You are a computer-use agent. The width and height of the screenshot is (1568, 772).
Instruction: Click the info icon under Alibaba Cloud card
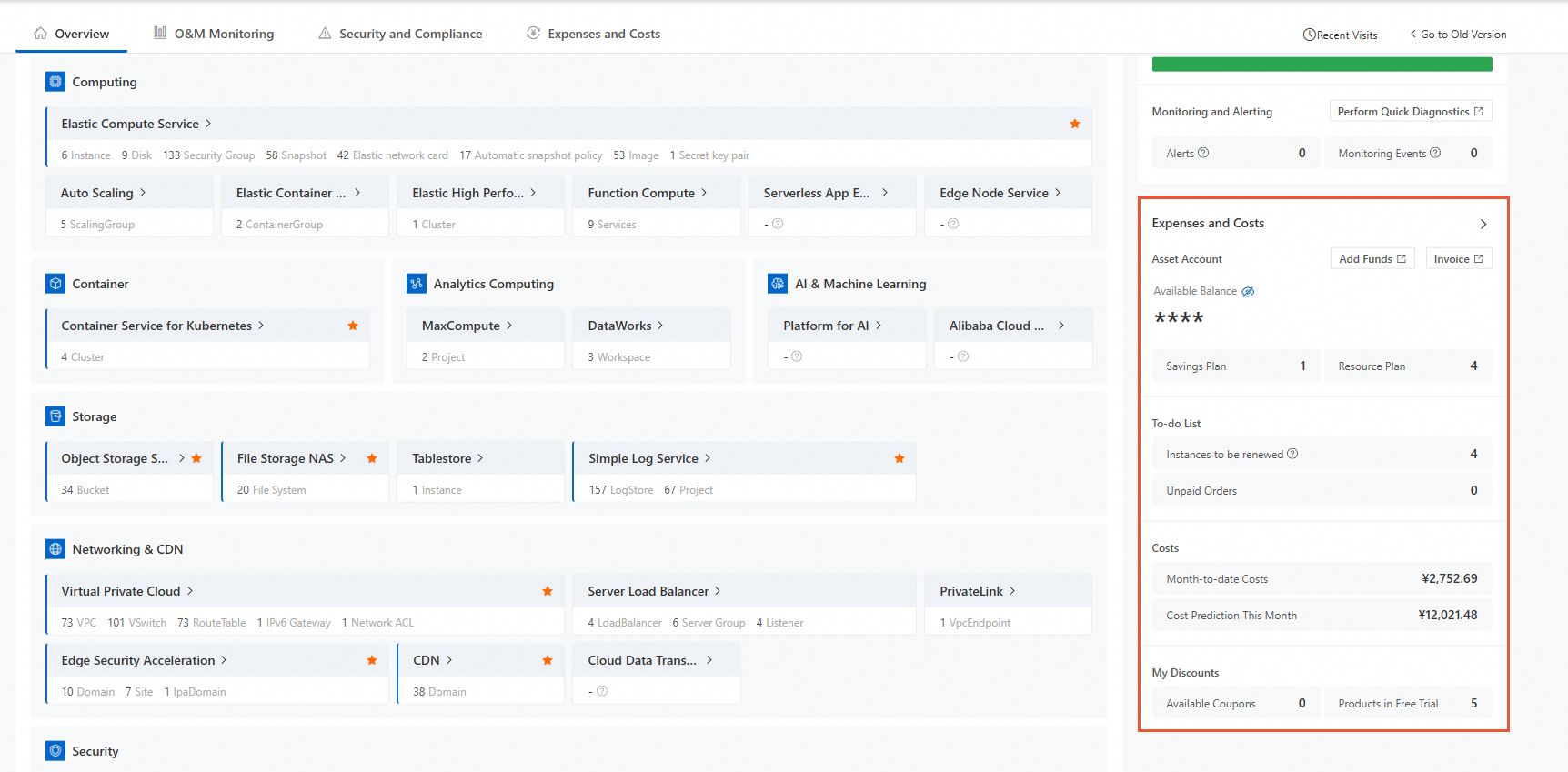coord(963,356)
